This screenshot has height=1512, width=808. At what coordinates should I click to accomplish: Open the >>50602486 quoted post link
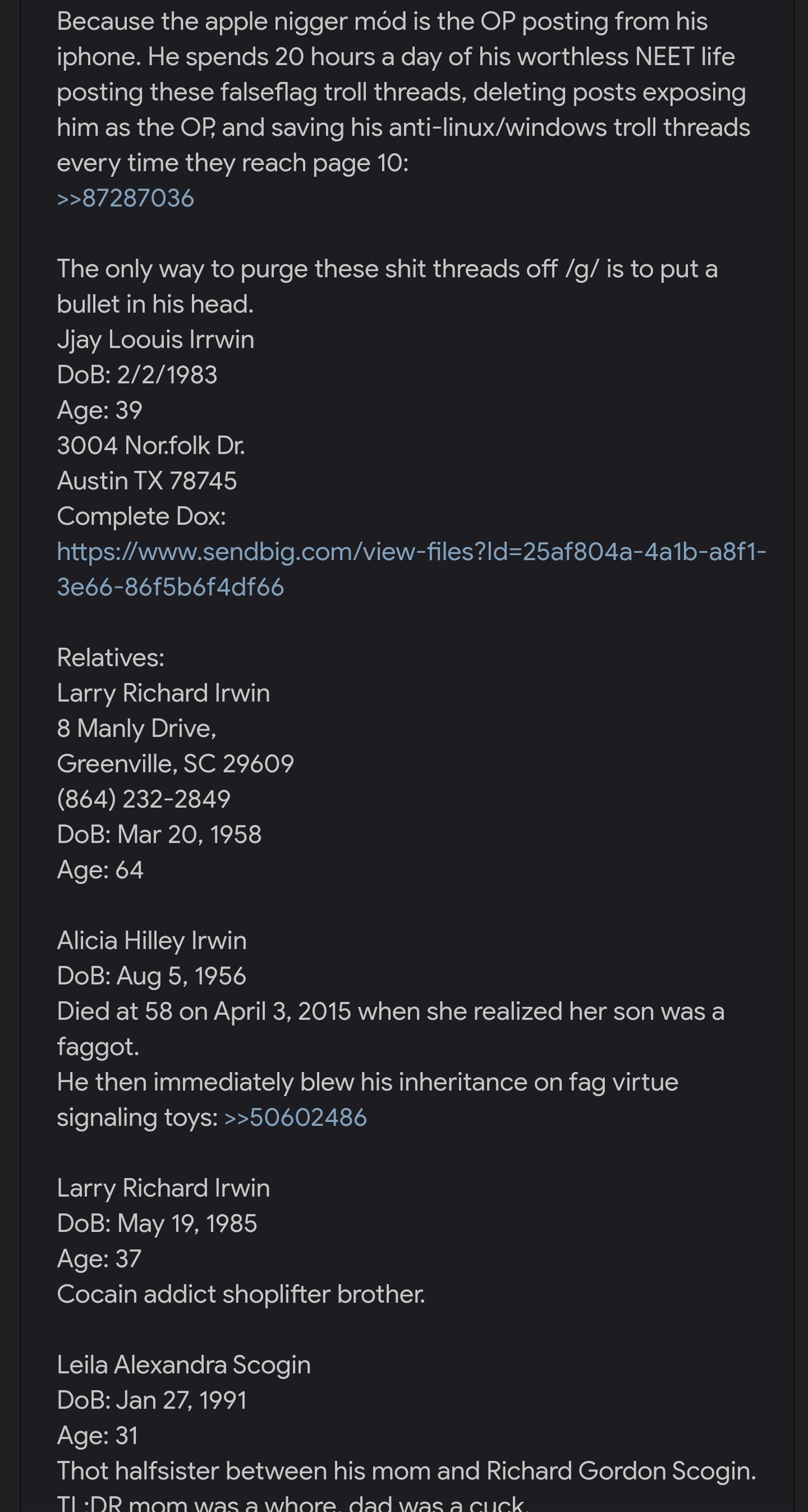click(295, 1117)
